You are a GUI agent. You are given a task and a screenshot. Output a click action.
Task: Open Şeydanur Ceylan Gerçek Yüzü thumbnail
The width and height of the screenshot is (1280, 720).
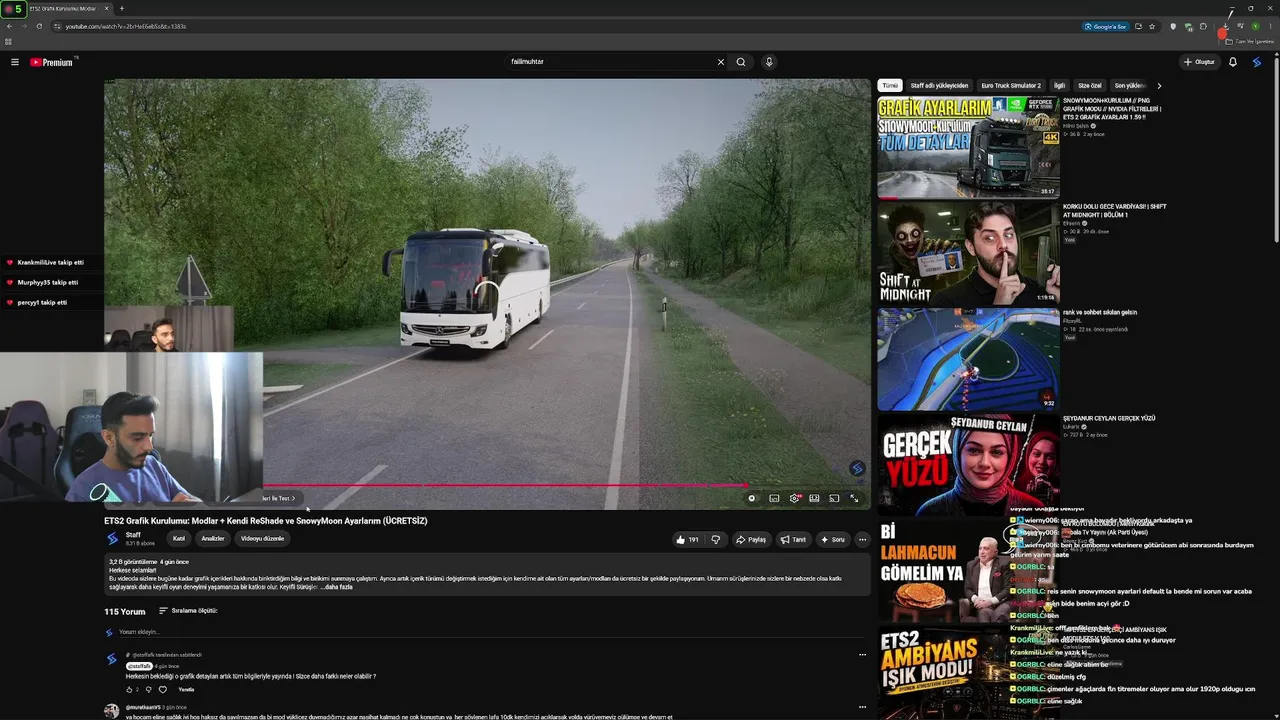point(968,464)
